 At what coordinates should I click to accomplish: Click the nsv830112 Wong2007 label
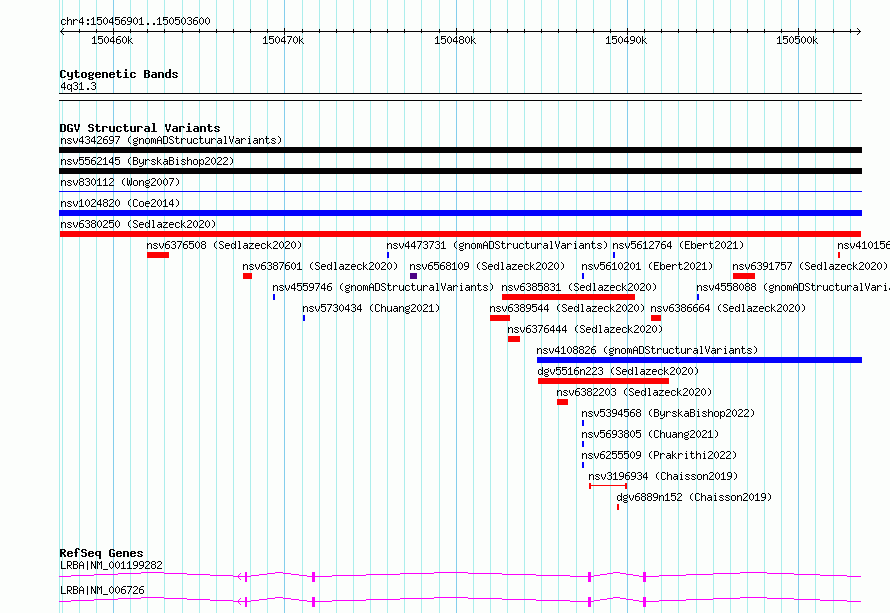tap(120, 182)
